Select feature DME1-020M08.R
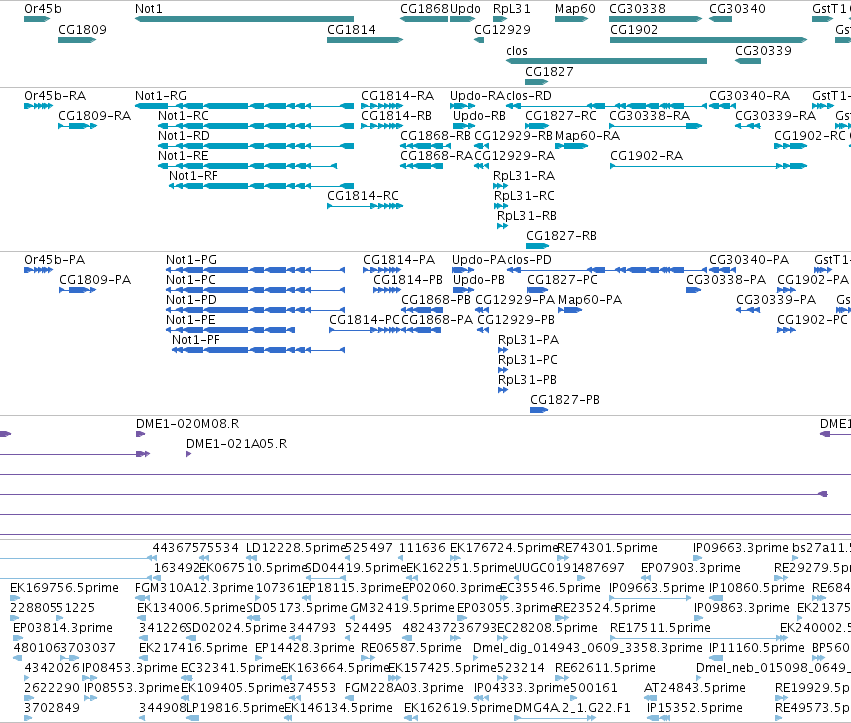Image resolution: width=851 pixels, height=723 pixels. point(188,424)
